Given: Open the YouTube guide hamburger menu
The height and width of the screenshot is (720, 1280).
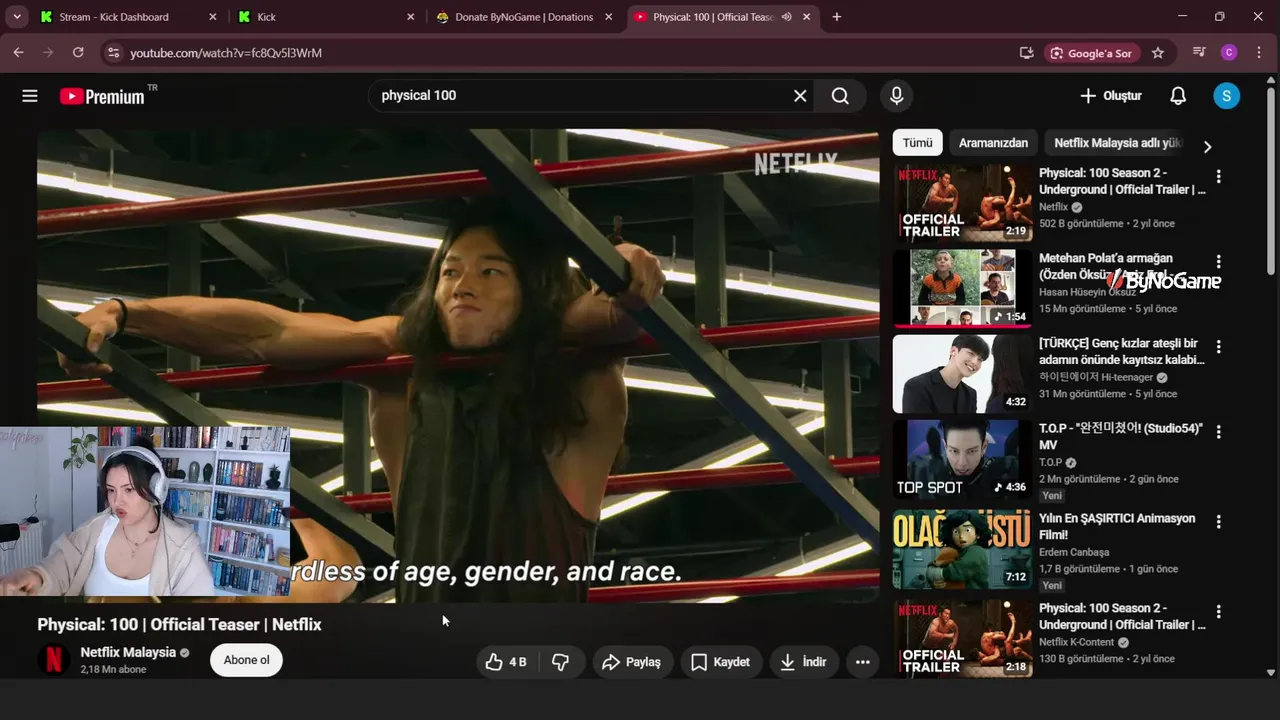Looking at the screenshot, I should [30, 96].
